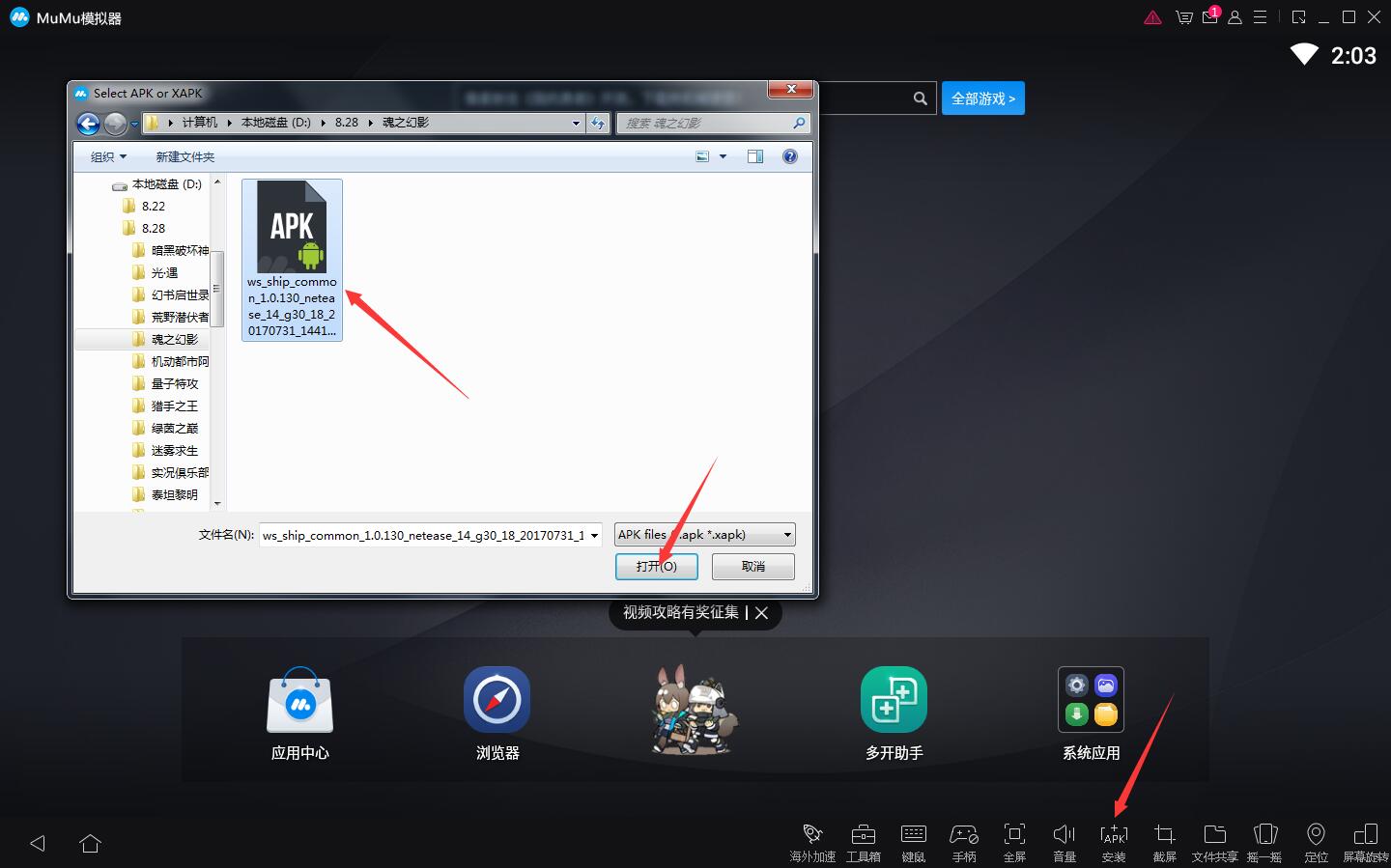Open the 音量 volume control

[1065, 842]
